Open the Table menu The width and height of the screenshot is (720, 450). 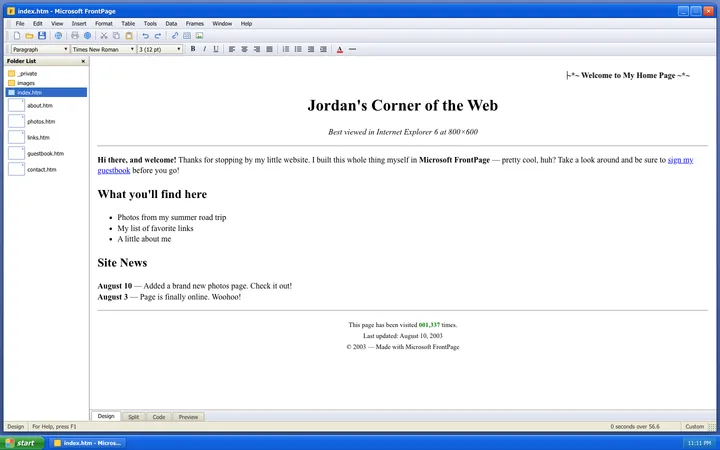(x=128, y=23)
